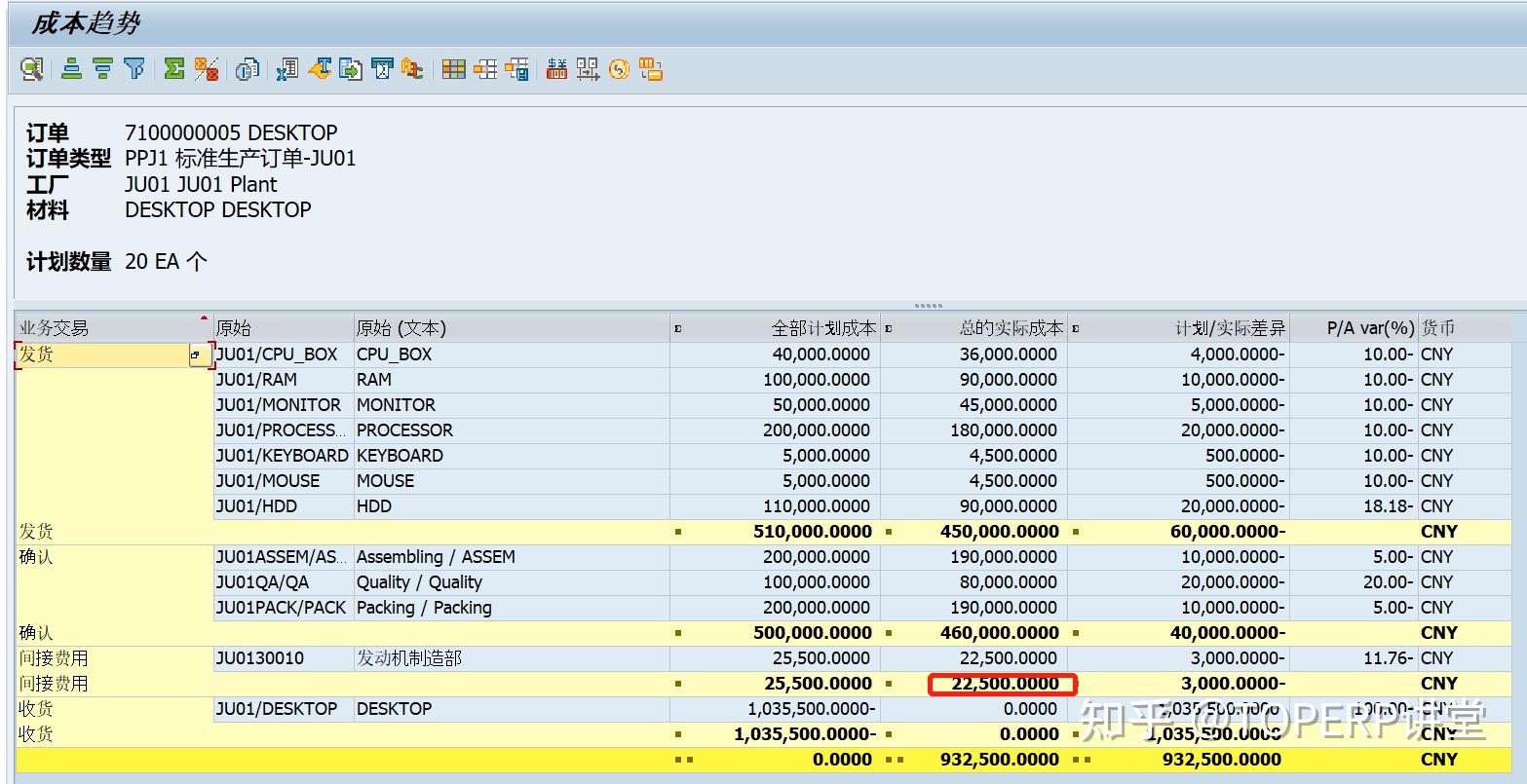The width and height of the screenshot is (1527, 784).
Task: Open the filter tool
Action: click(135, 68)
